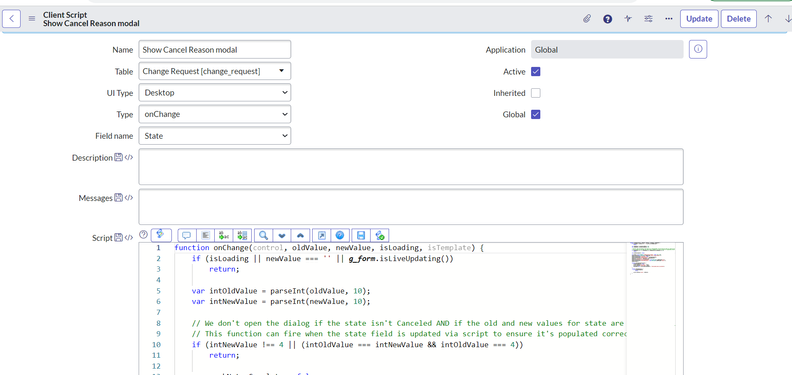Open editor help blue question icon
The width and height of the screenshot is (792, 375).
click(x=340, y=236)
